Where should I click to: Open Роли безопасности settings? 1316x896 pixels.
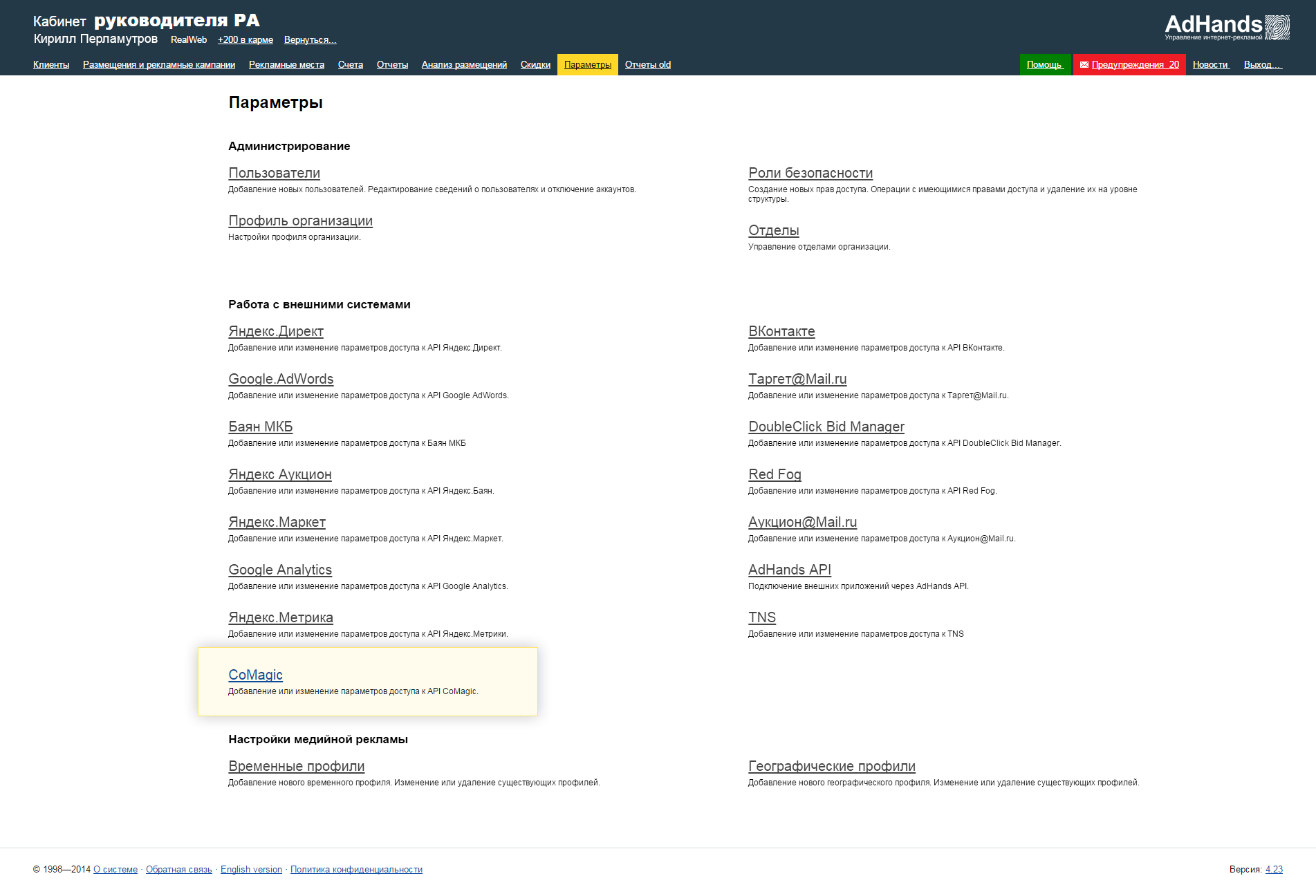coord(810,173)
